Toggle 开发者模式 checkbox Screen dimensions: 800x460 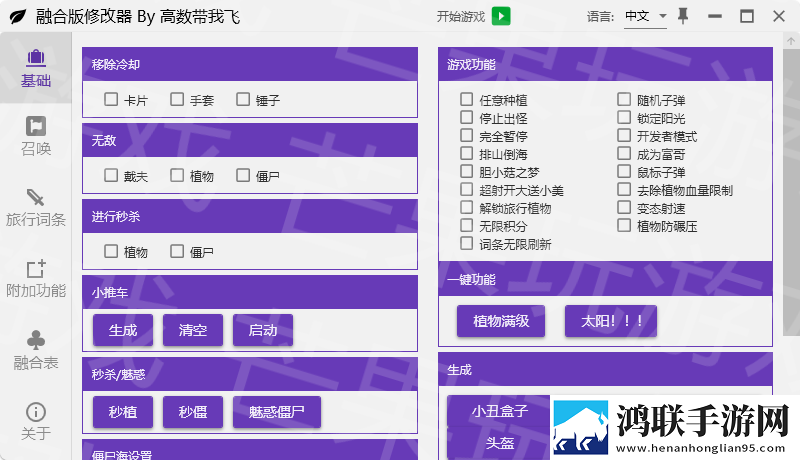click(x=624, y=135)
